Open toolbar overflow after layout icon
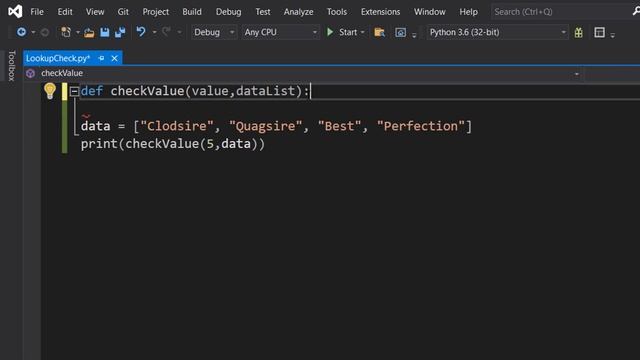 [x=612, y=35]
